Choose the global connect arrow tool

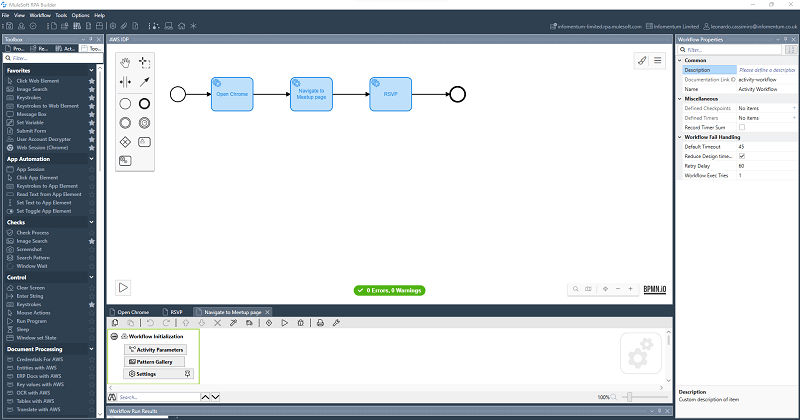coord(145,82)
